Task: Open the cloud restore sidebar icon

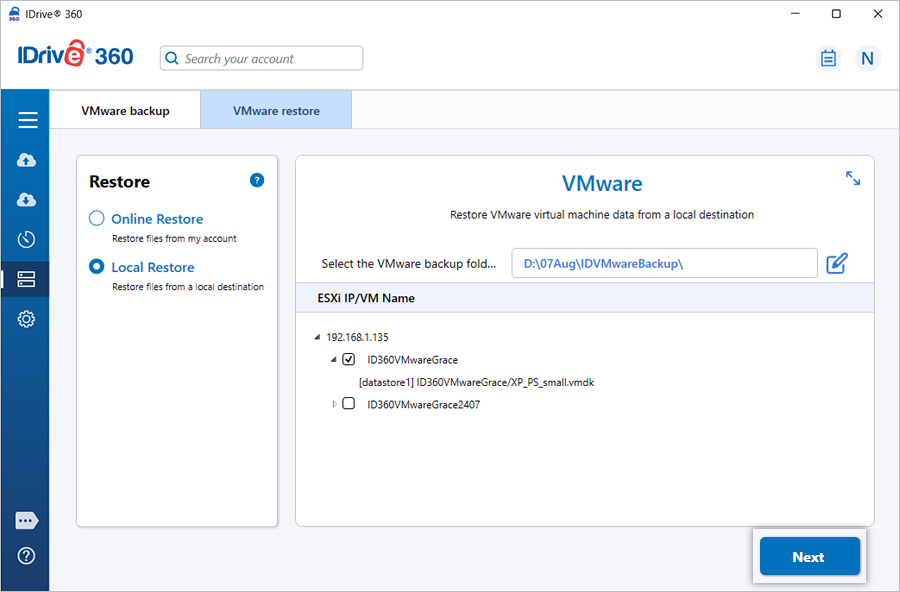Action: click(26, 200)
